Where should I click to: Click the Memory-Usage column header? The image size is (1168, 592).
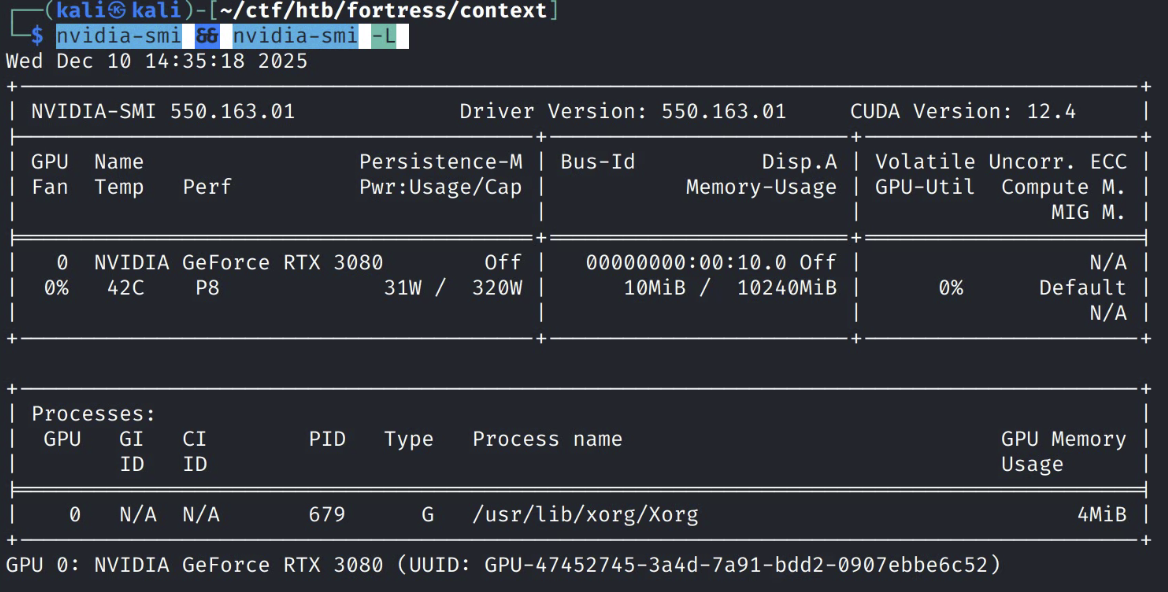(760, 187)
